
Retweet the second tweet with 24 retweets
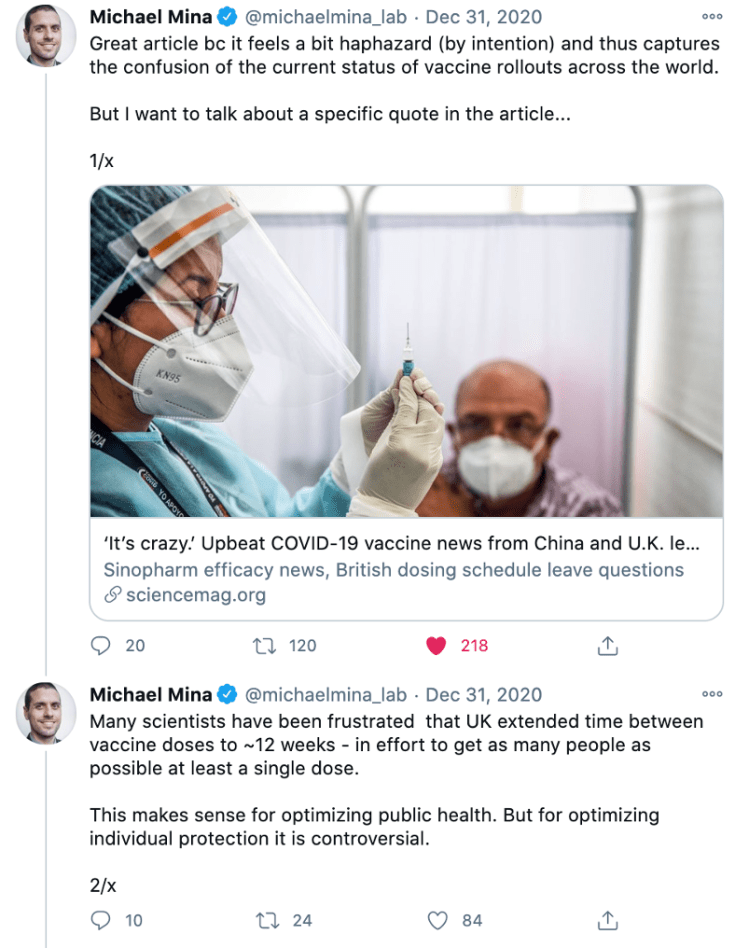click(x=266, y=920)
